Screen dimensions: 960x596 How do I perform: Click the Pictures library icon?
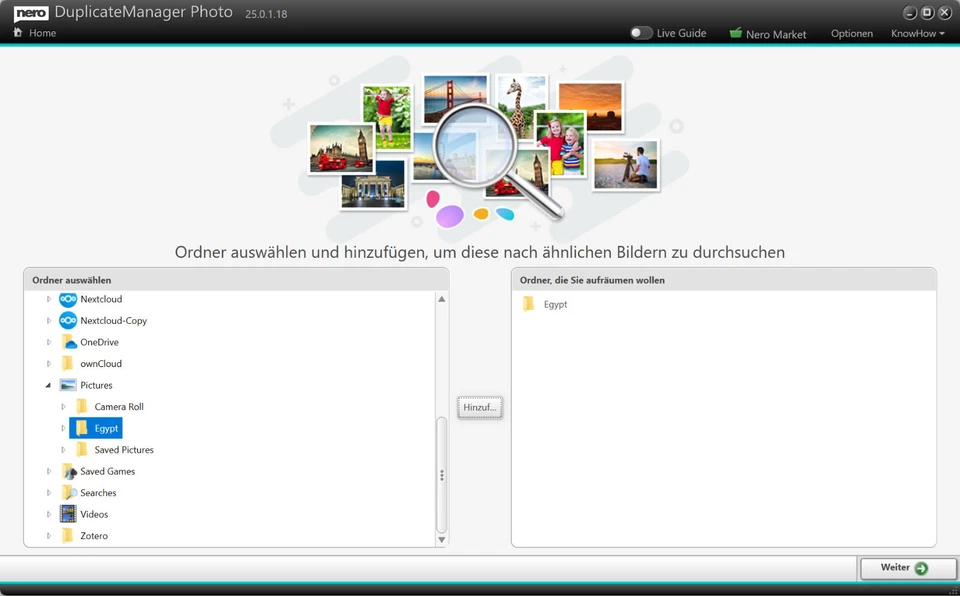[x=68, y=385]
